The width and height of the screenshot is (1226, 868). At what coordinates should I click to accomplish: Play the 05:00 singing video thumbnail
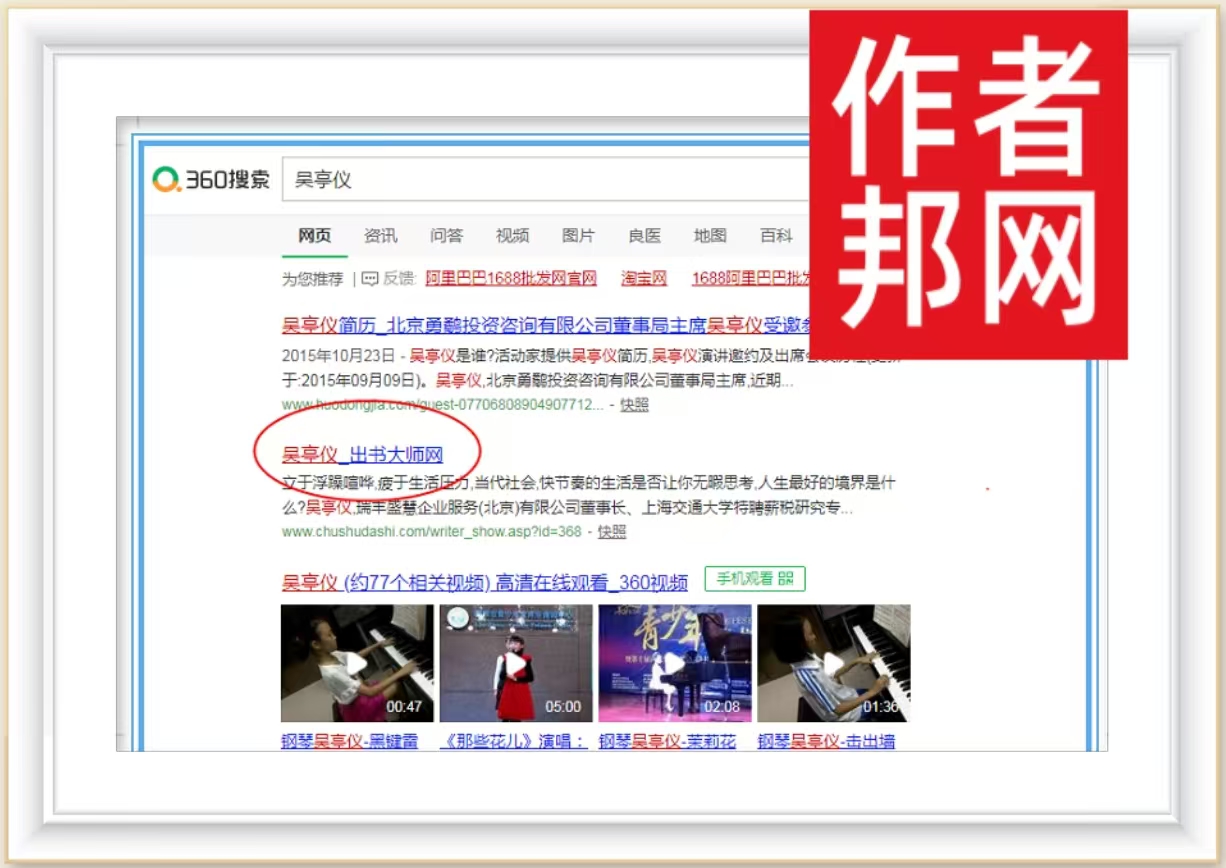[515, 662]
